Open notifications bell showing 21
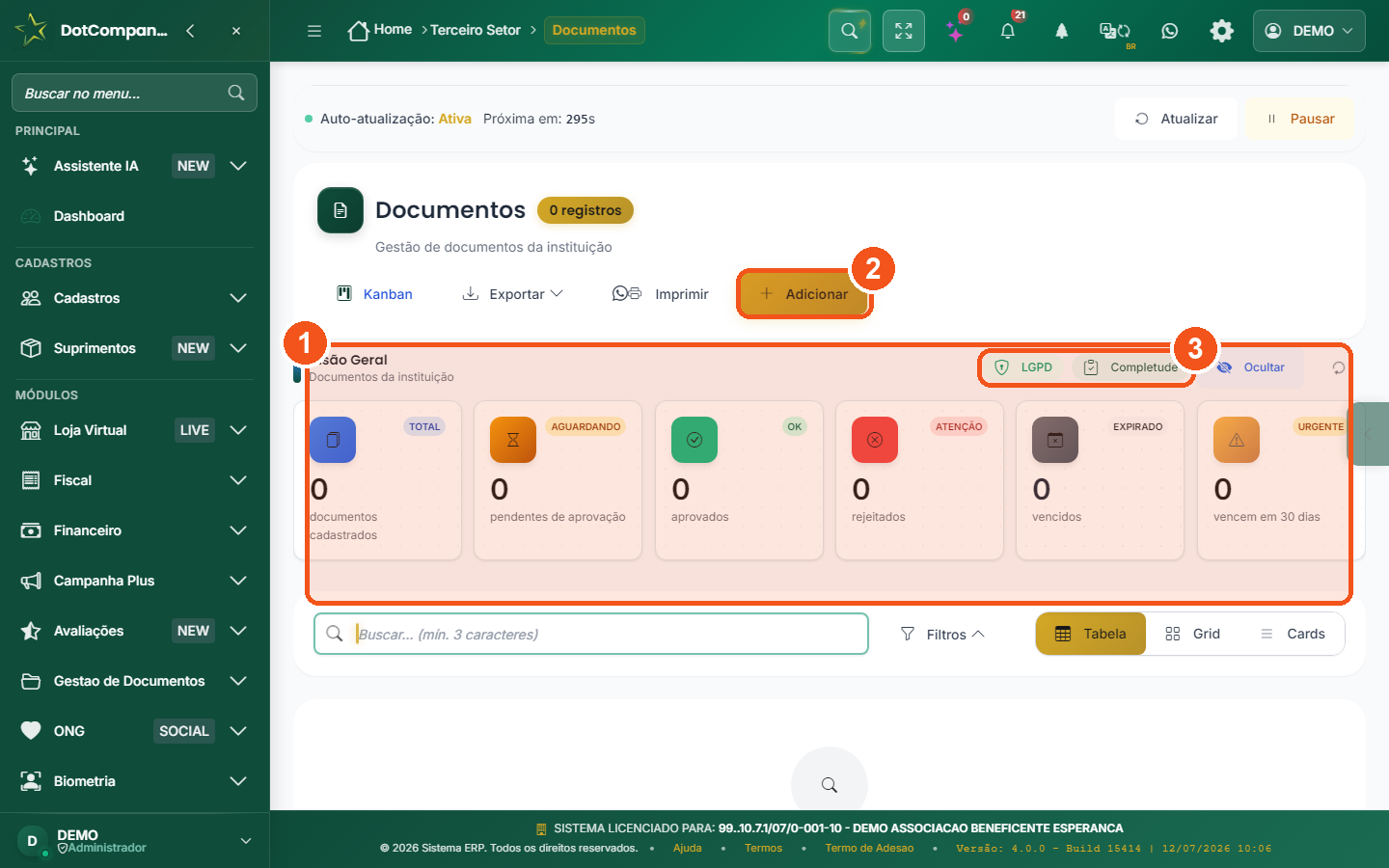This screenshot has width=1389, height=868. [x=1008, y=31]
